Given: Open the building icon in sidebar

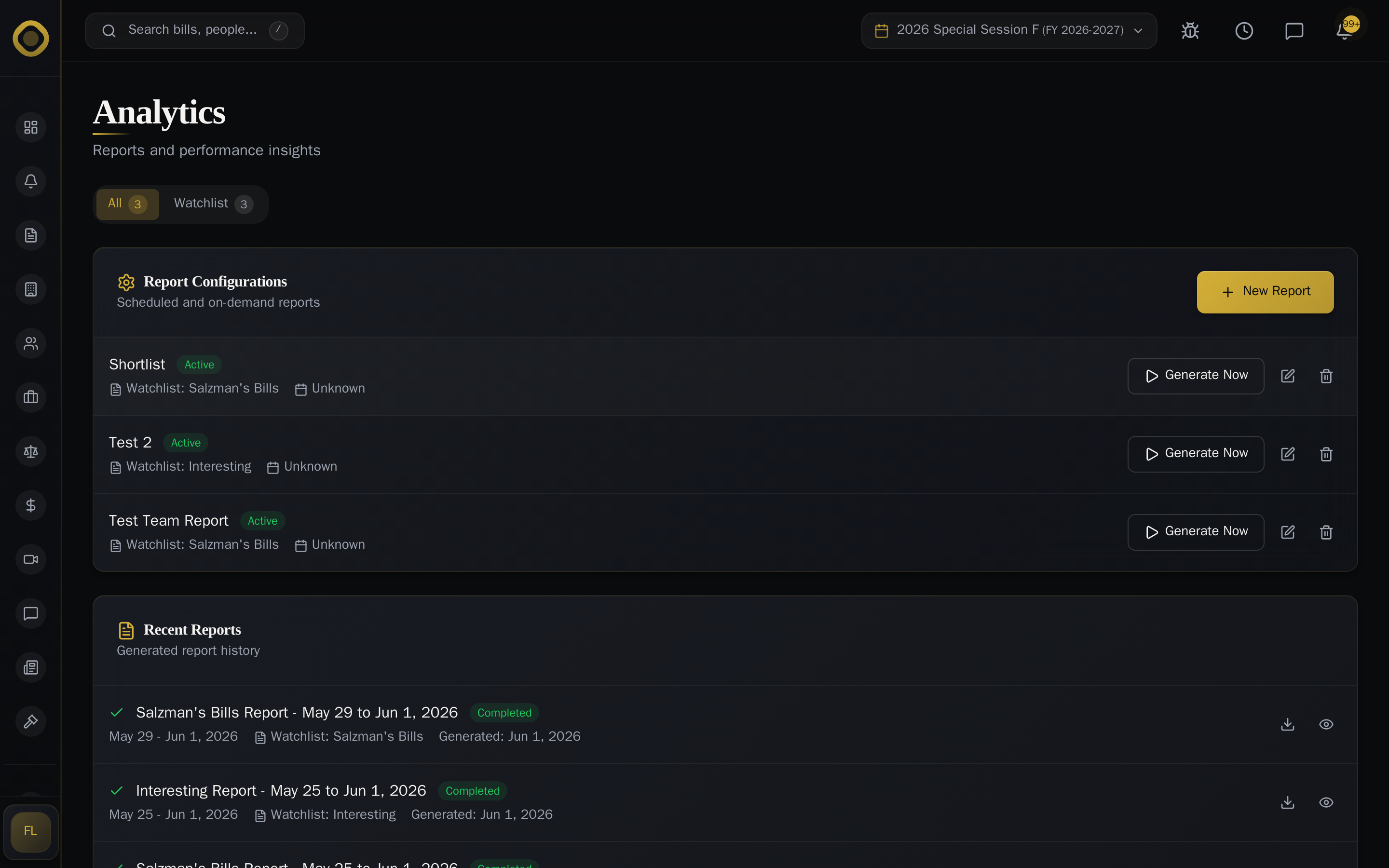Looking at the screenshot, I should [x=31, y=289].
